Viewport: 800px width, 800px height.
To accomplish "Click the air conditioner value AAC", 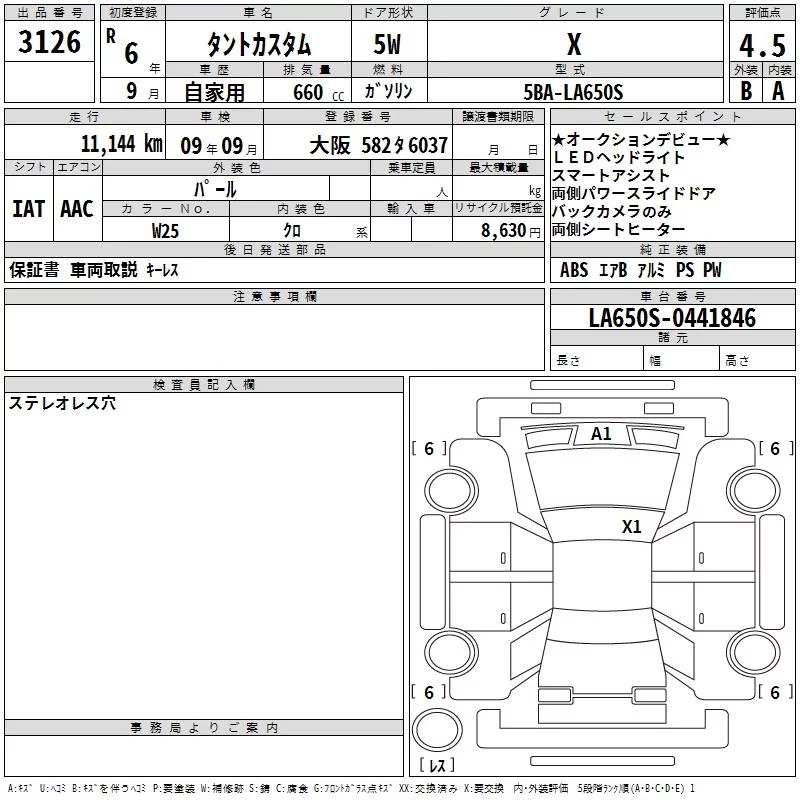I will (x=77, y=209).
